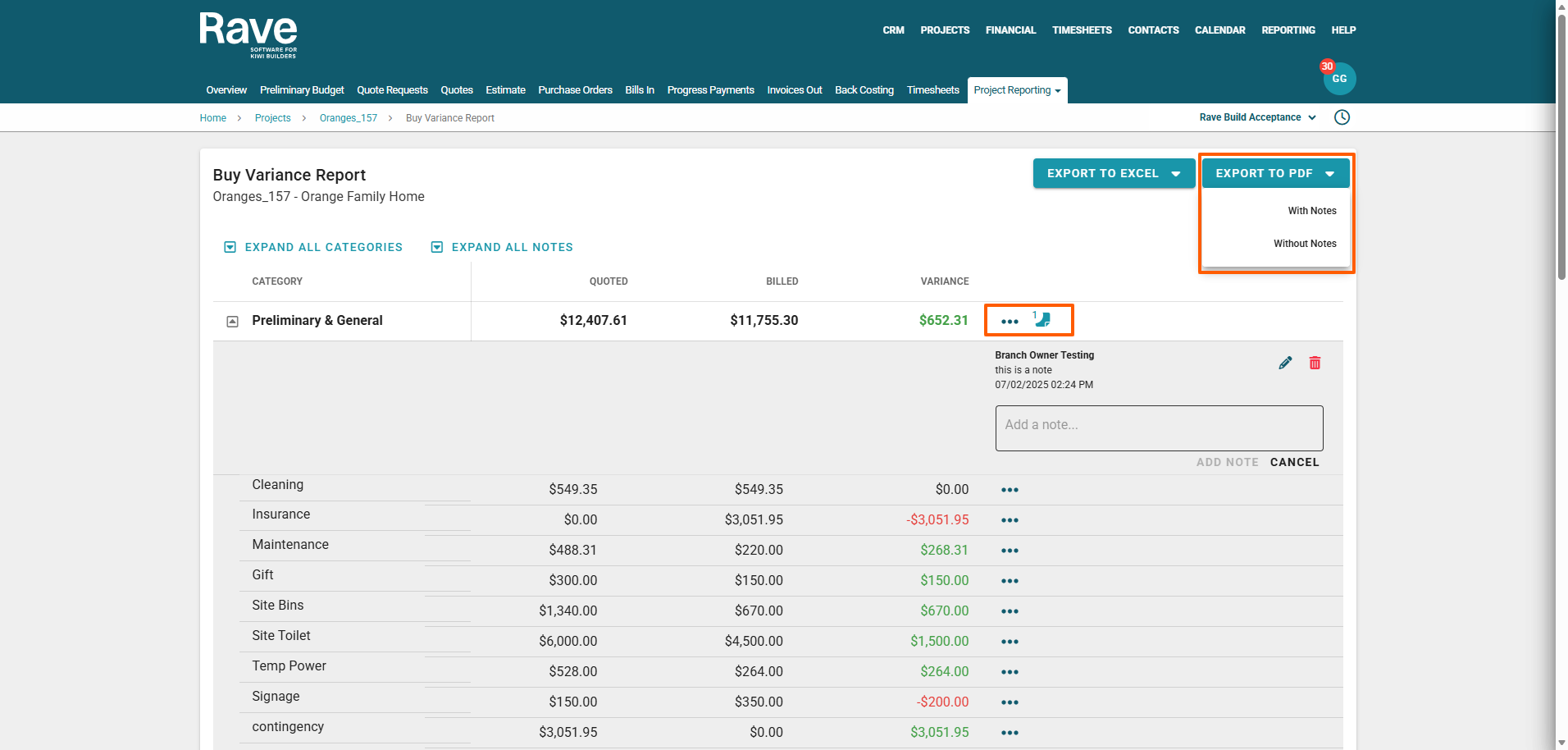Open three-dot menu for Preliminary & General
This screenshot has height=750, width=1568.
1010,322
